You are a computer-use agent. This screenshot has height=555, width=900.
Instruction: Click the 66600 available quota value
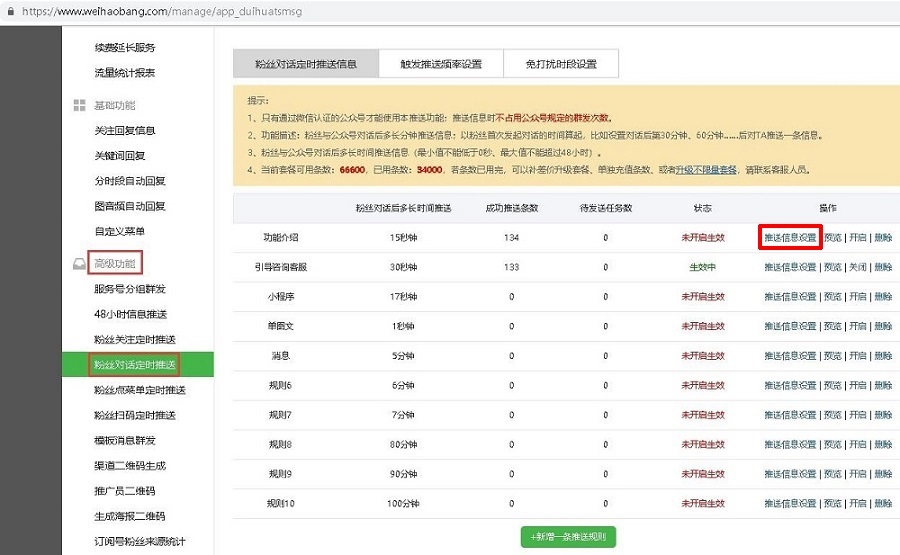352,170
